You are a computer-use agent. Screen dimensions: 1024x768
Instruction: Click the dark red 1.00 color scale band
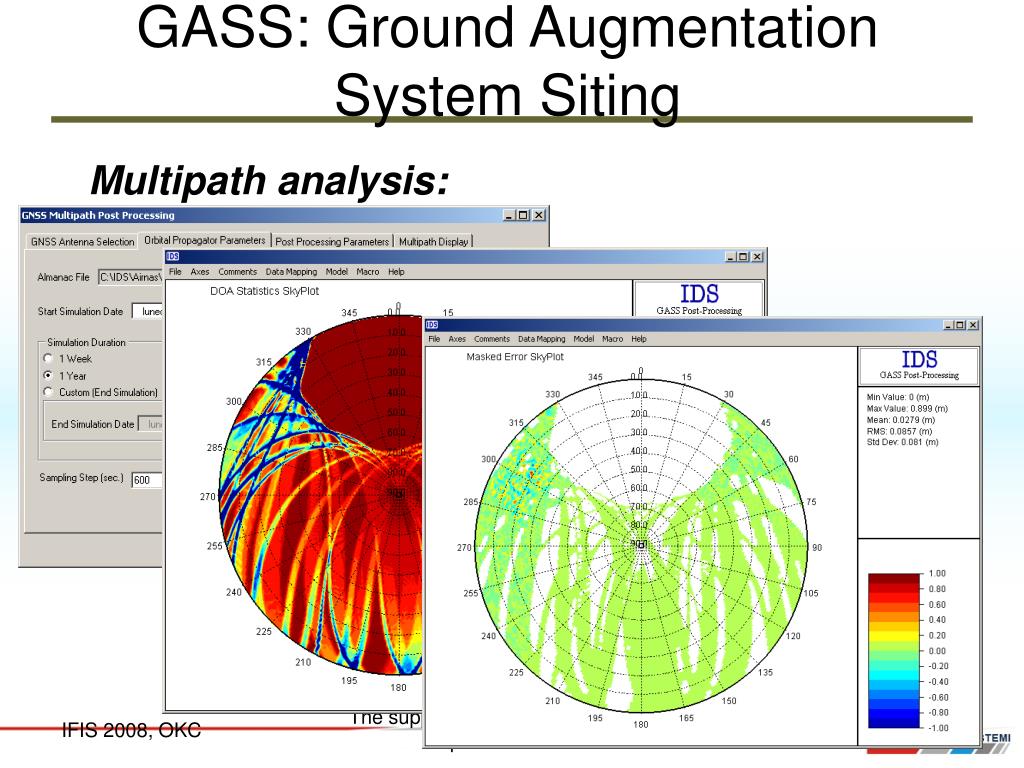pos(894,579)
